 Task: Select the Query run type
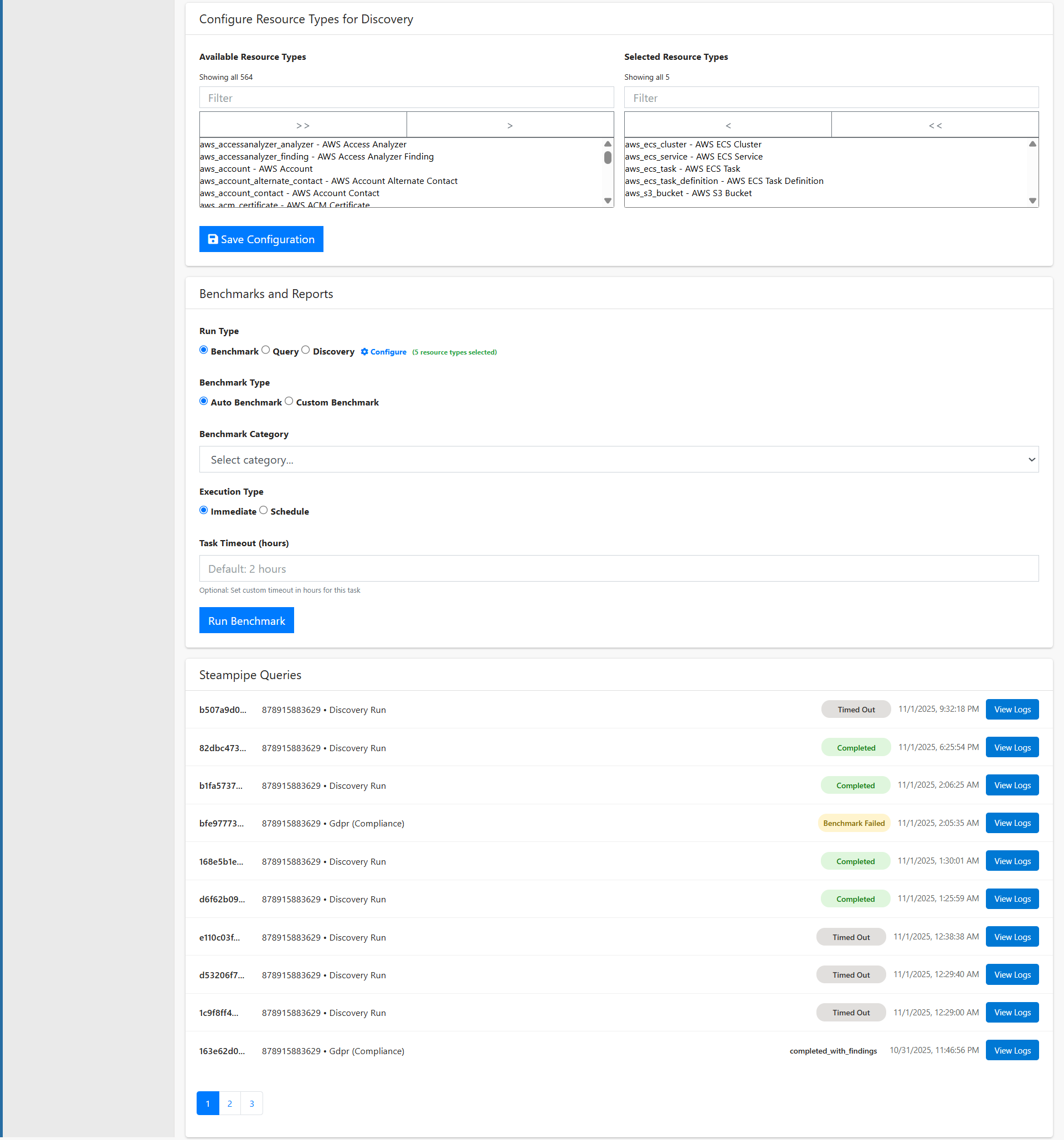[265, 350]
